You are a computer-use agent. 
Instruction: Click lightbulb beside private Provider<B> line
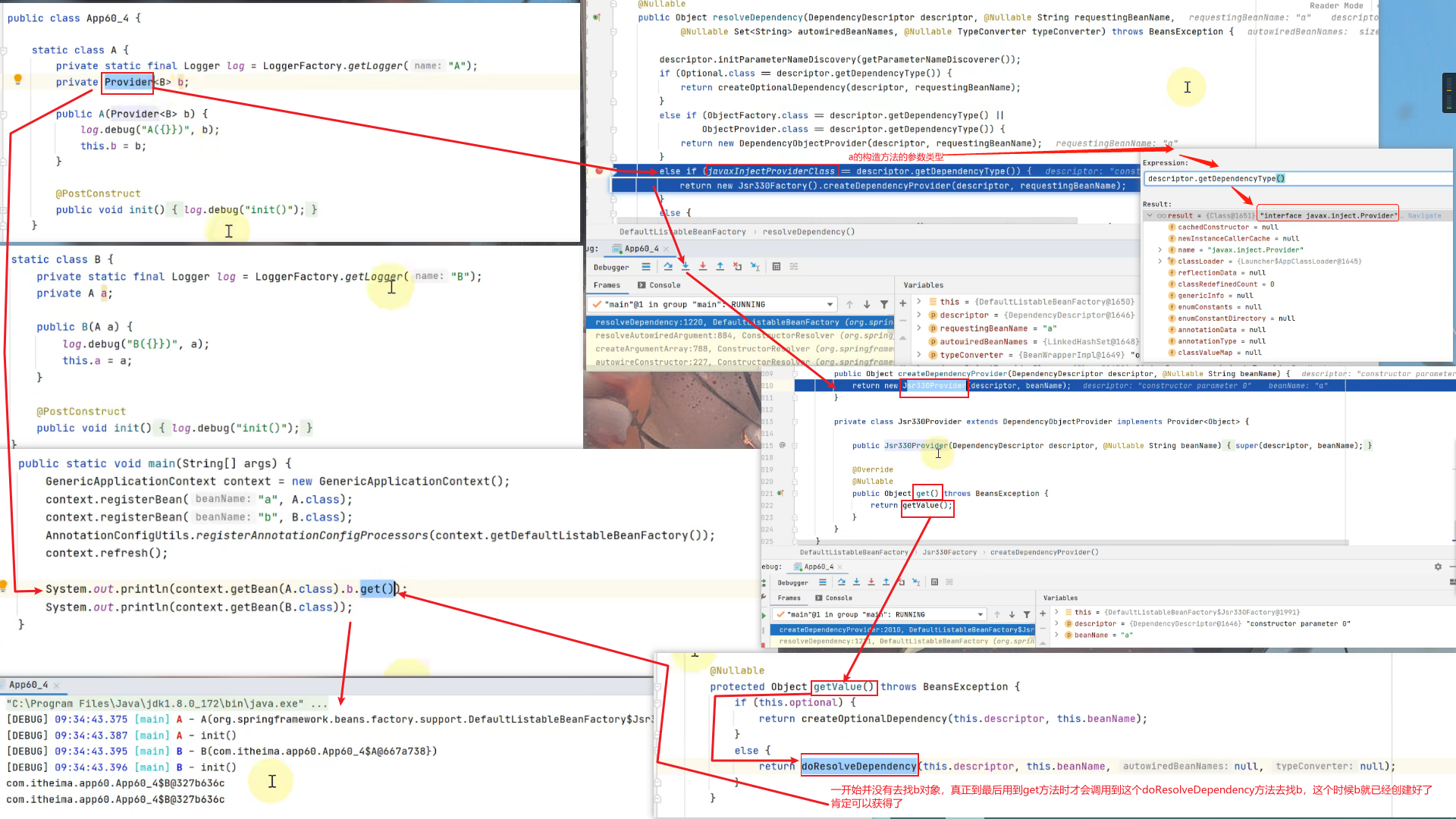(18, 80)
